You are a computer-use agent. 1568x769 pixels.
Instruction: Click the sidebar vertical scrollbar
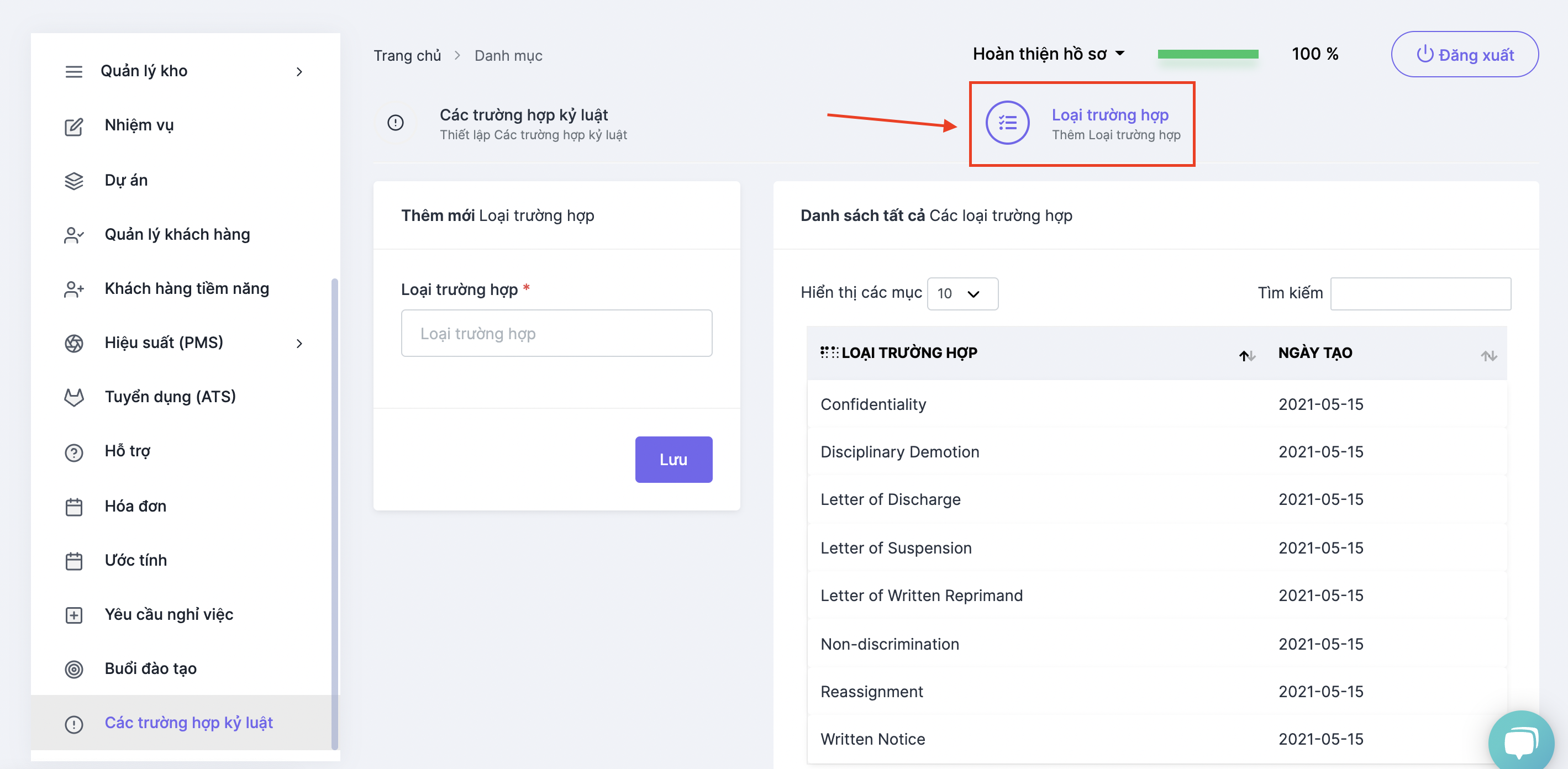click(x=334, y=513)
